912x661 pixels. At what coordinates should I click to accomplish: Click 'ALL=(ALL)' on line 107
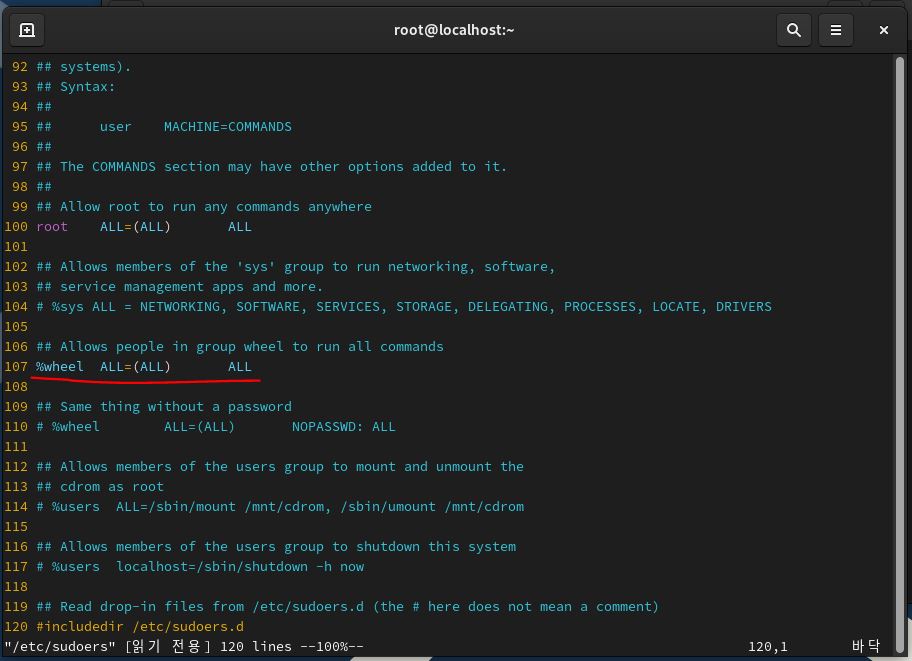tap(135, 367)
